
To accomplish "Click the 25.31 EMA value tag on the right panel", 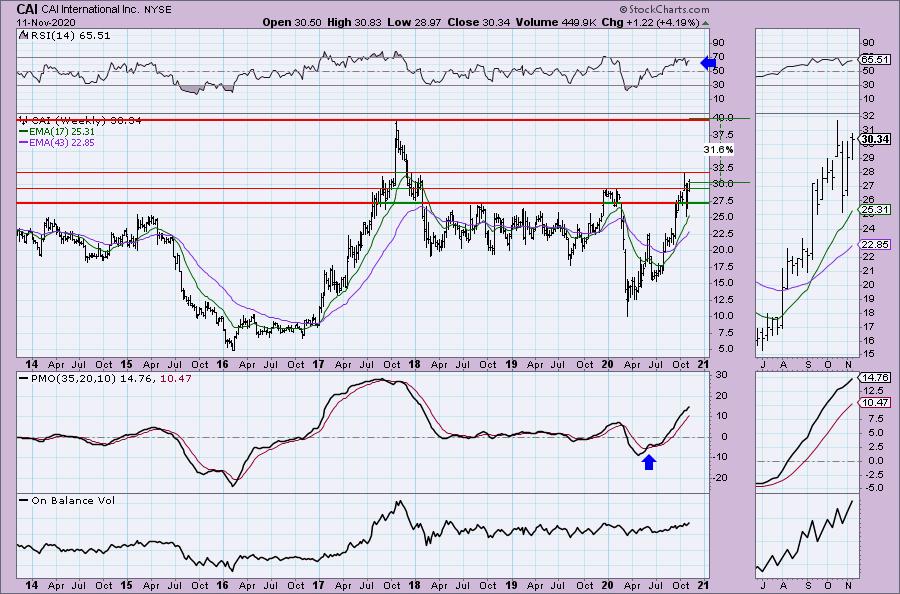I will point(875,210).
